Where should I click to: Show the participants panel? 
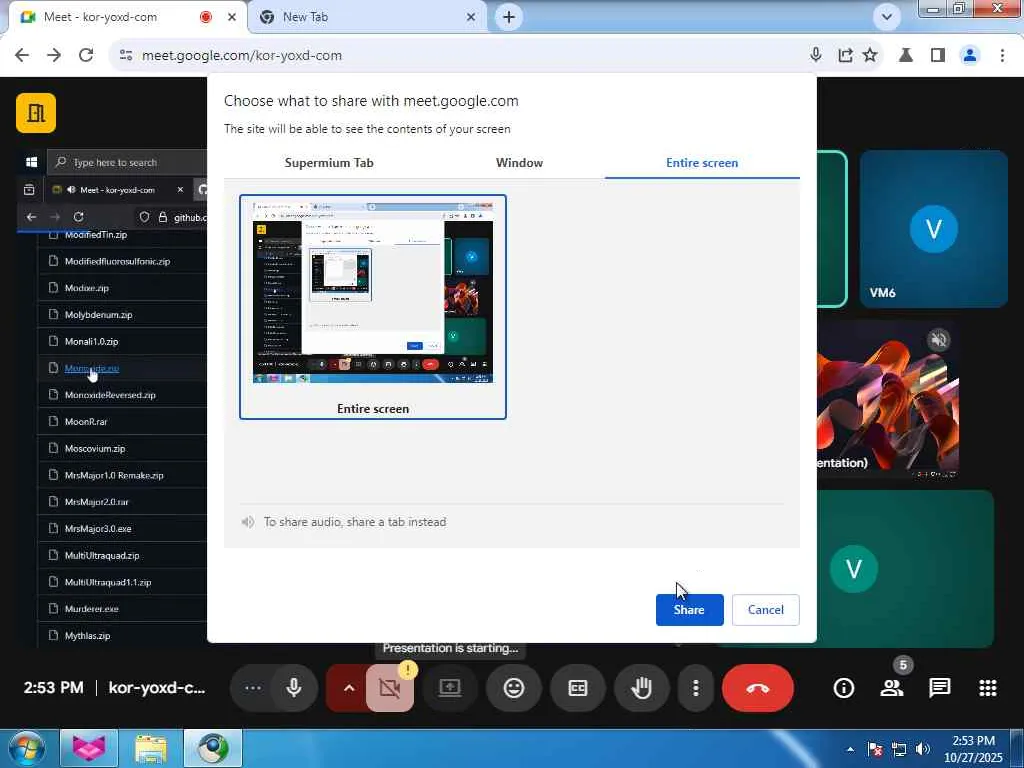pos(892,688)
